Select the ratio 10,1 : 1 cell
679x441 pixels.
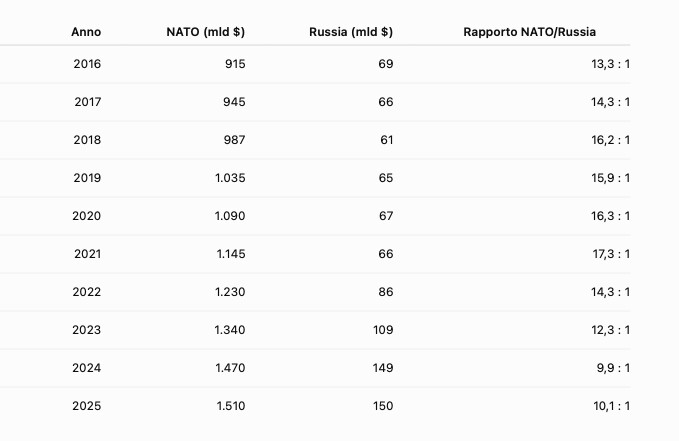pos(611,406)
